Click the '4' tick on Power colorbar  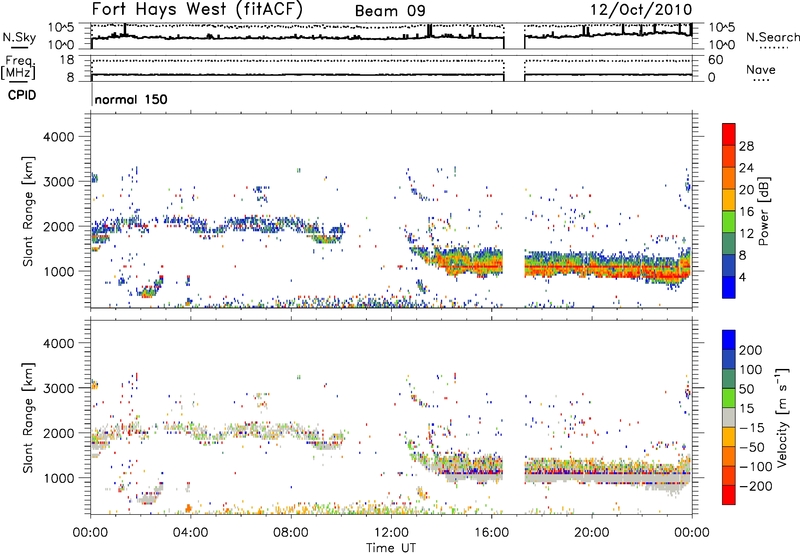point(742,278)
